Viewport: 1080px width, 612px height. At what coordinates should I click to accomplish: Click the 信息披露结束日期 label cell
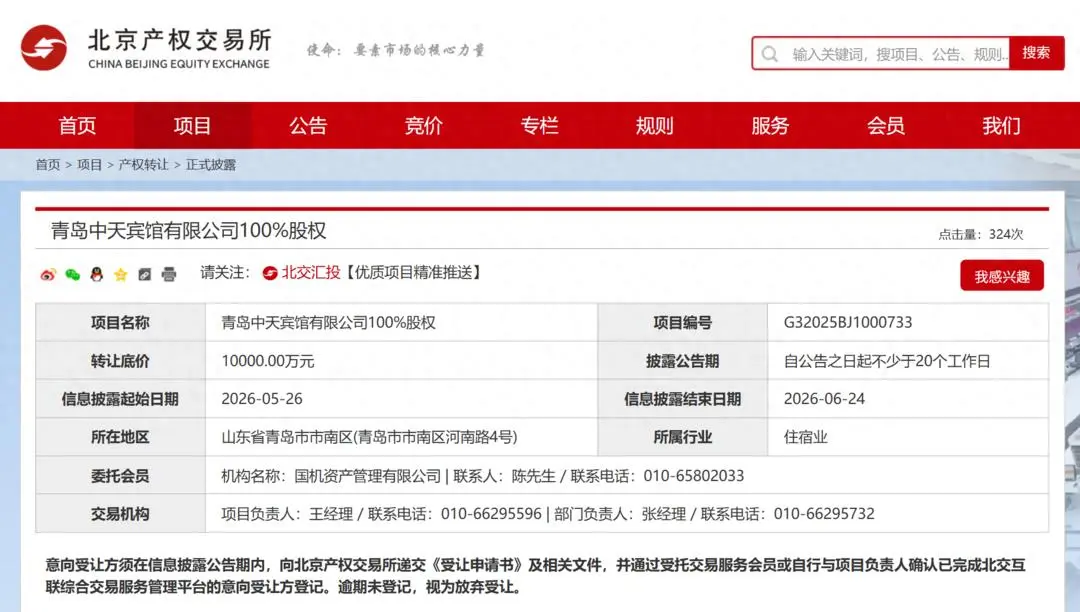coord(683,399)
